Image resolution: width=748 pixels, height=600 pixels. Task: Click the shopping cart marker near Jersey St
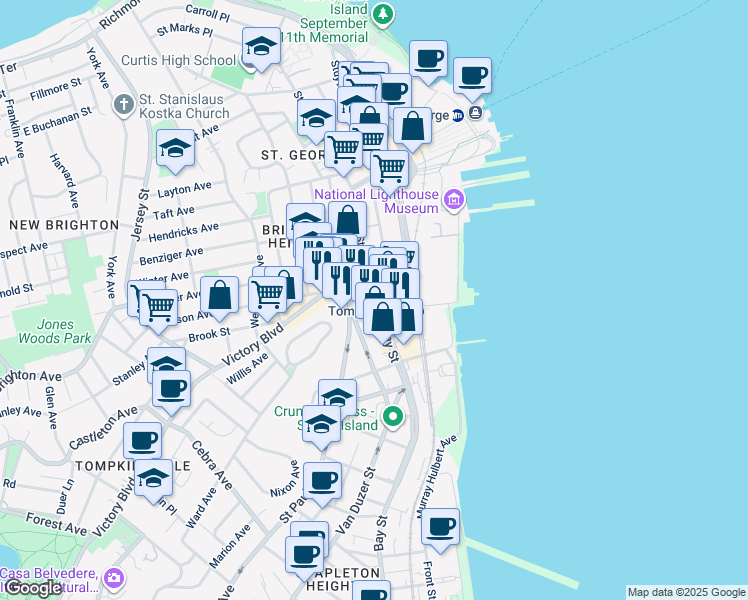158,306
